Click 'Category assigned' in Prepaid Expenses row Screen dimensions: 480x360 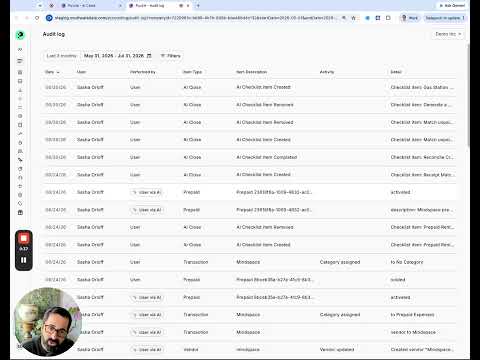(x=340, y=315)
